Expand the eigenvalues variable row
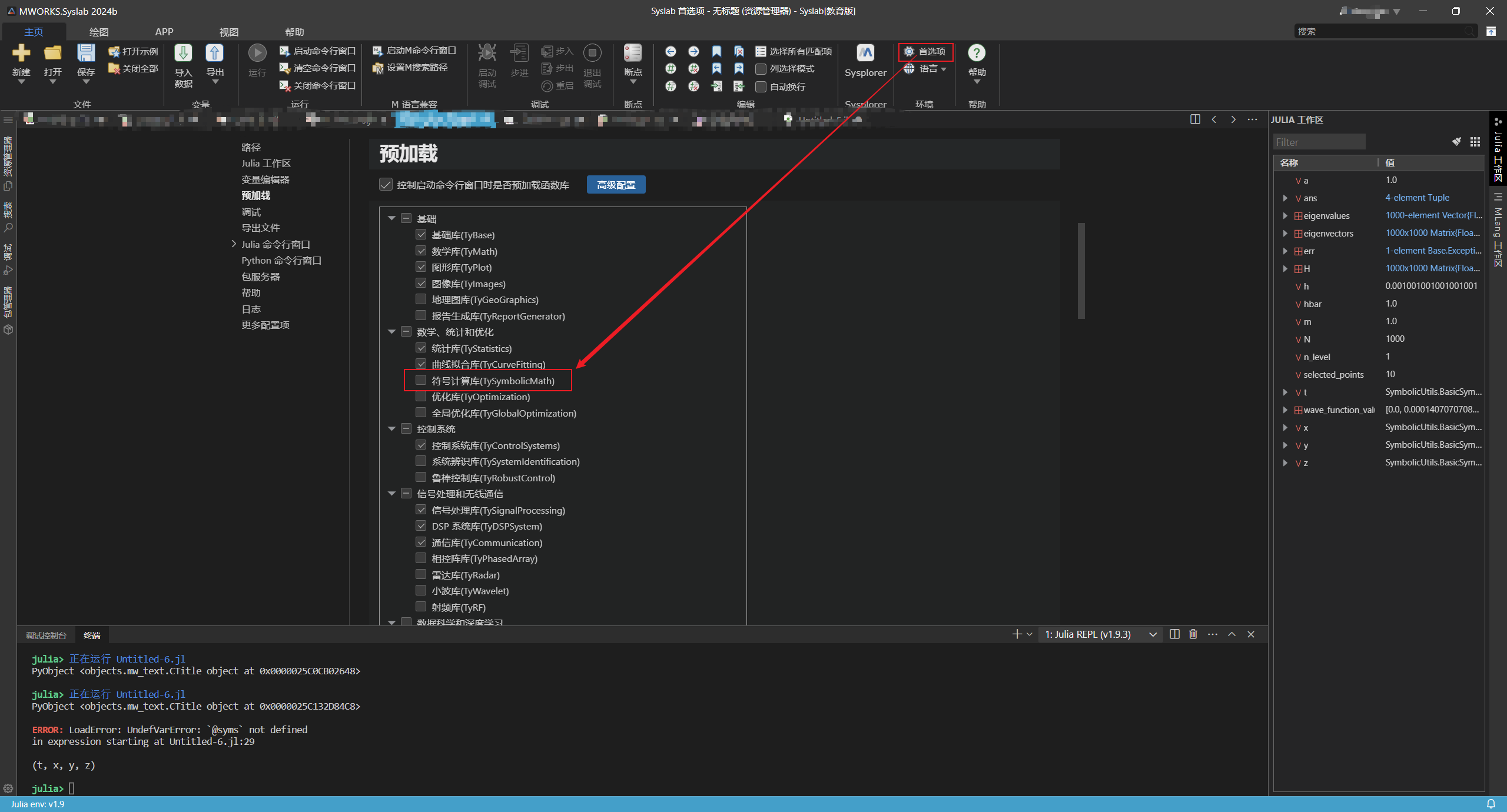Image resolution: width=1507 pixels, height=812 pixels. [1285, 216]
